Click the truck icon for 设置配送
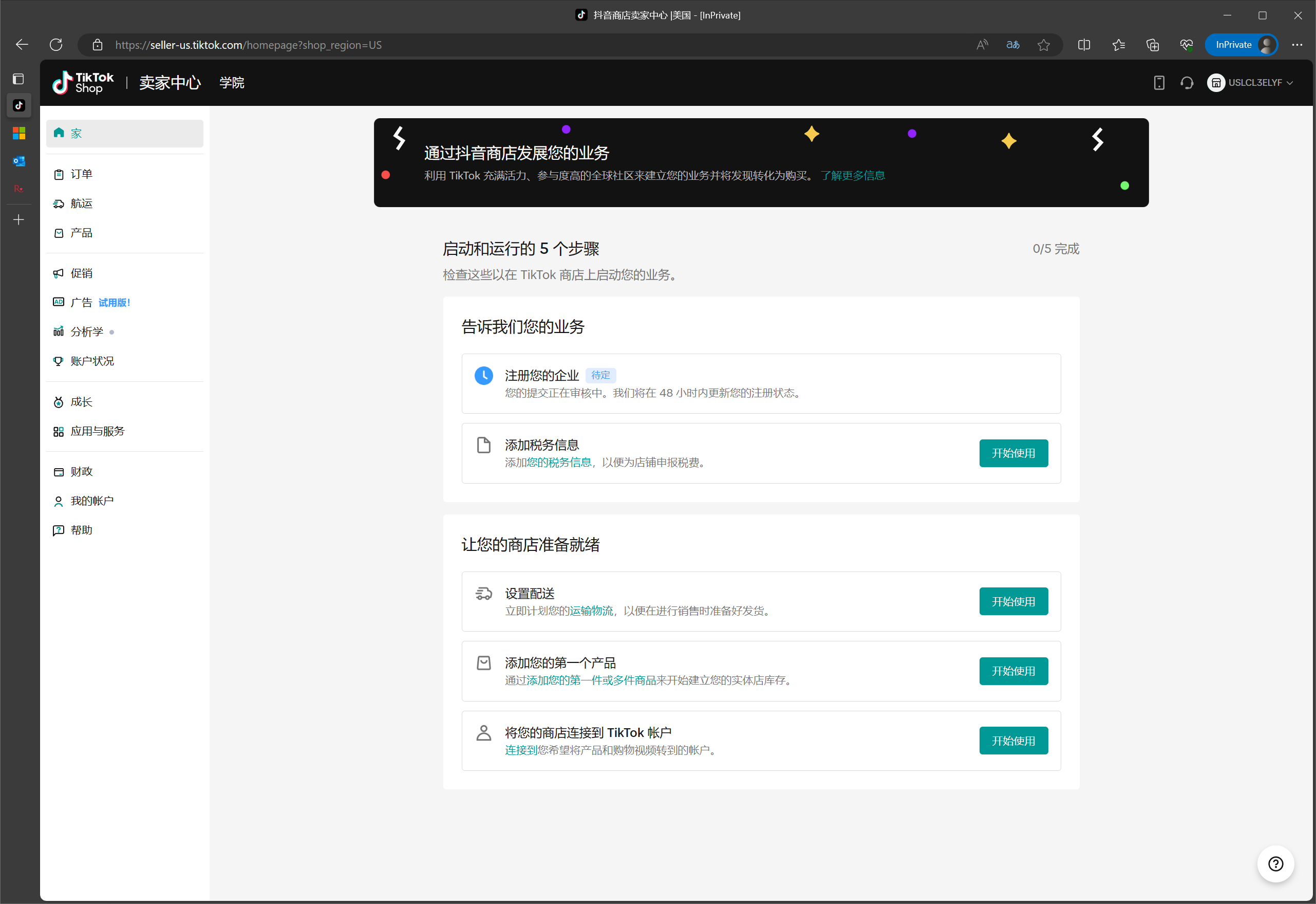The image size is (1316, 904). click(x=483, y=594)
